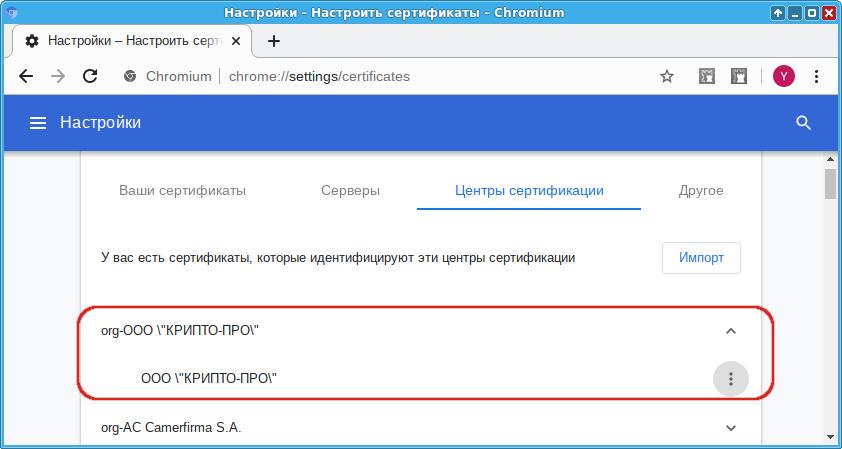The image size is (842, 449).
Task: Click the scrollbar up arrow
Action: pos(830,160)
